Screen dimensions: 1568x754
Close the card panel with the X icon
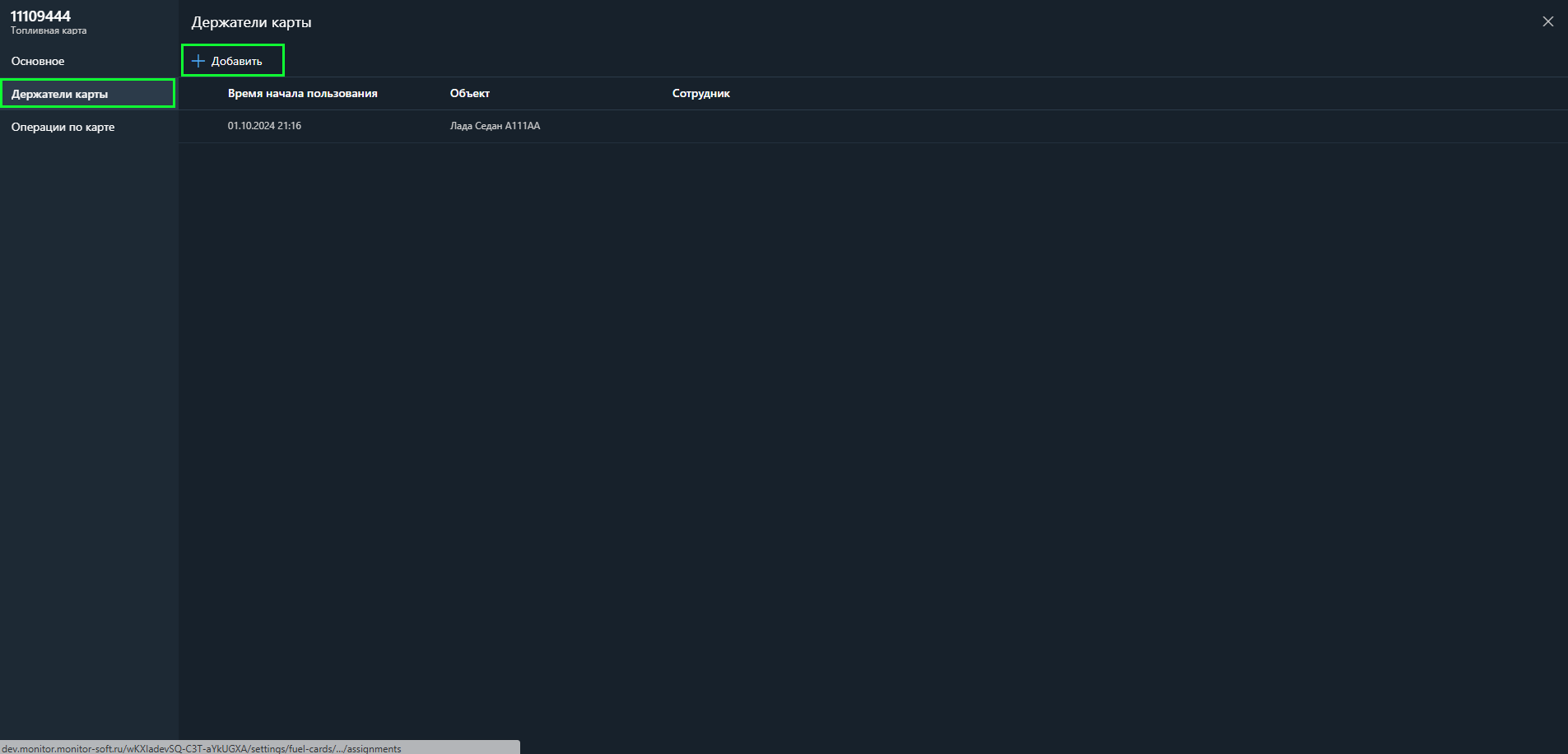coord(1547,22)
